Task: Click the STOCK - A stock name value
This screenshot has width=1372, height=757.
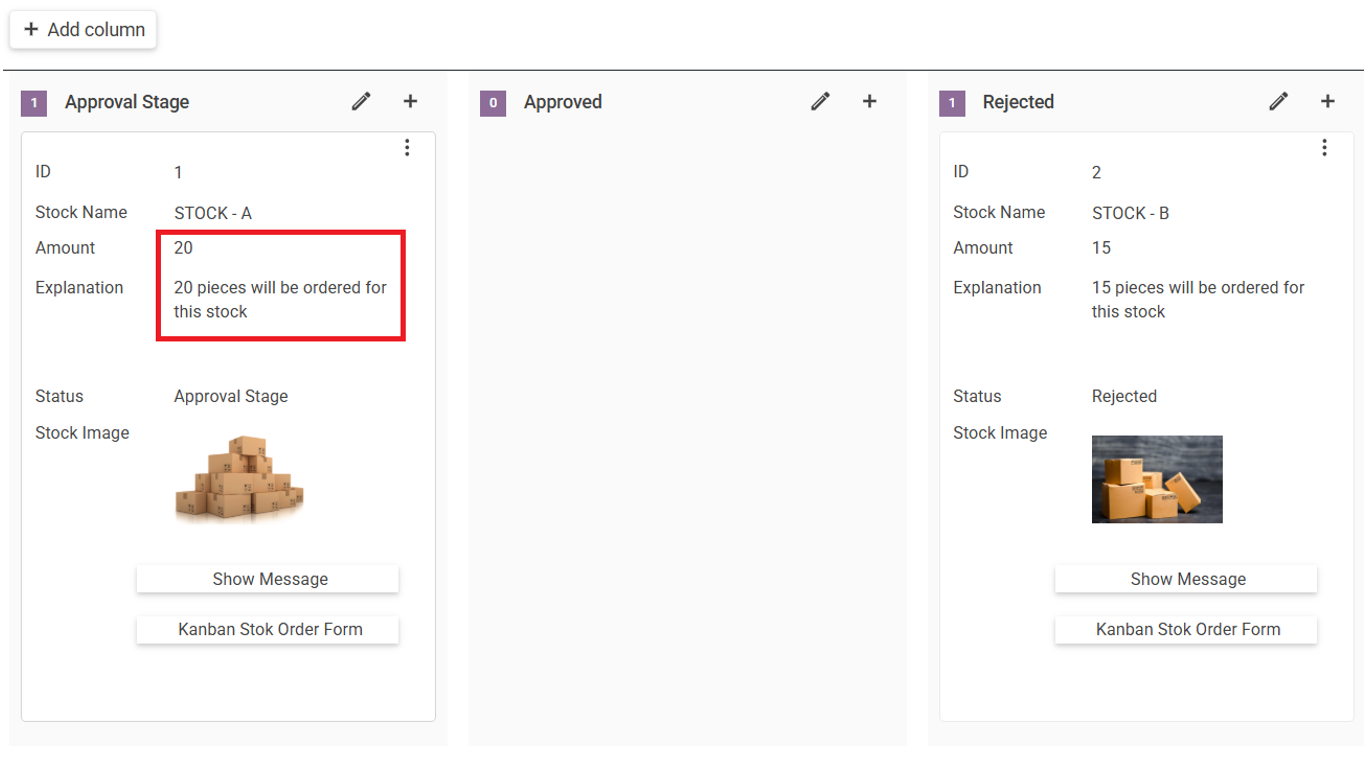Action: pyautogui.click(x=213, y=213)
